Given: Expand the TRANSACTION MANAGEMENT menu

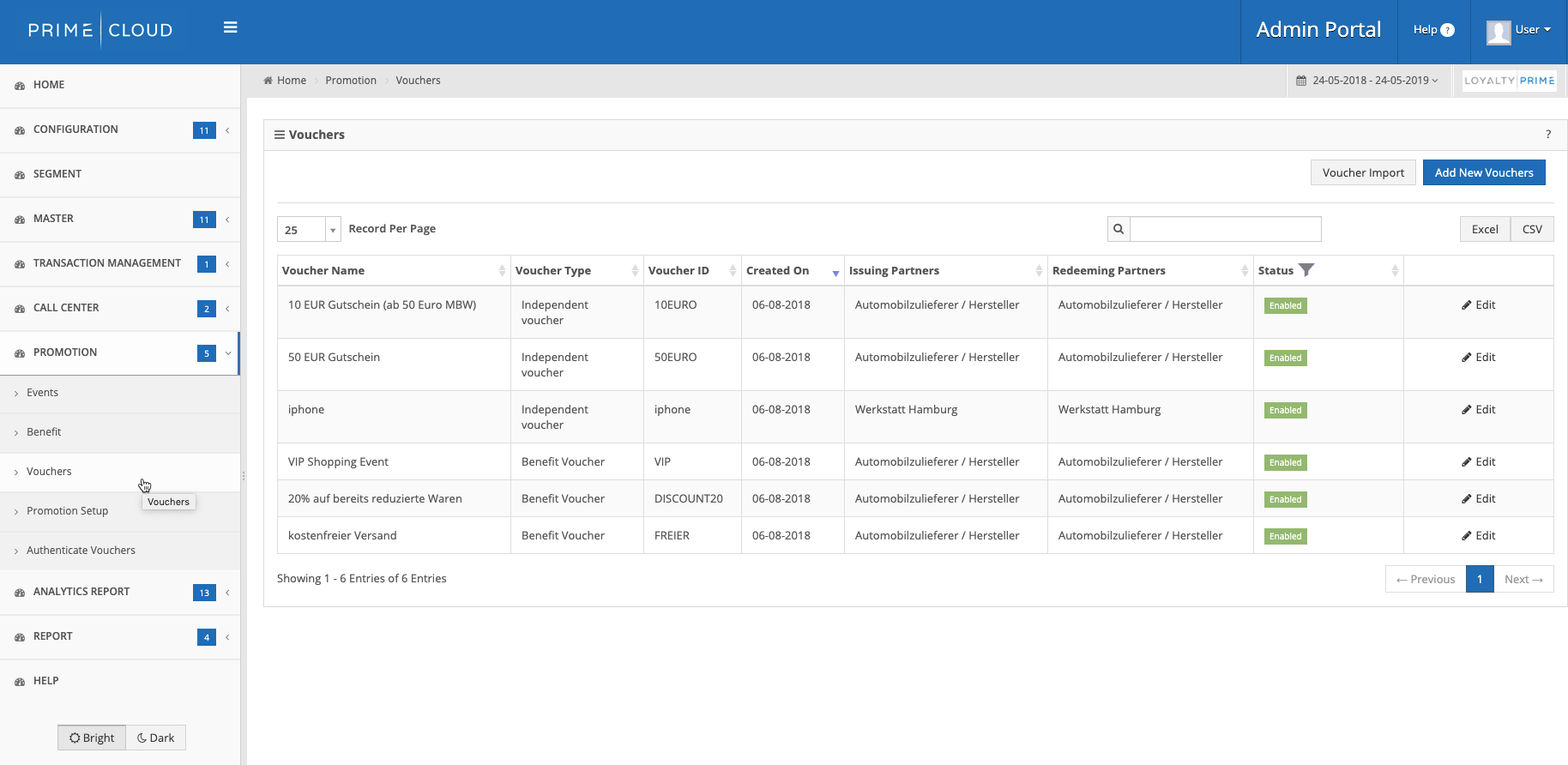Looking at the screenshot, I should click(x=120, y=263).
